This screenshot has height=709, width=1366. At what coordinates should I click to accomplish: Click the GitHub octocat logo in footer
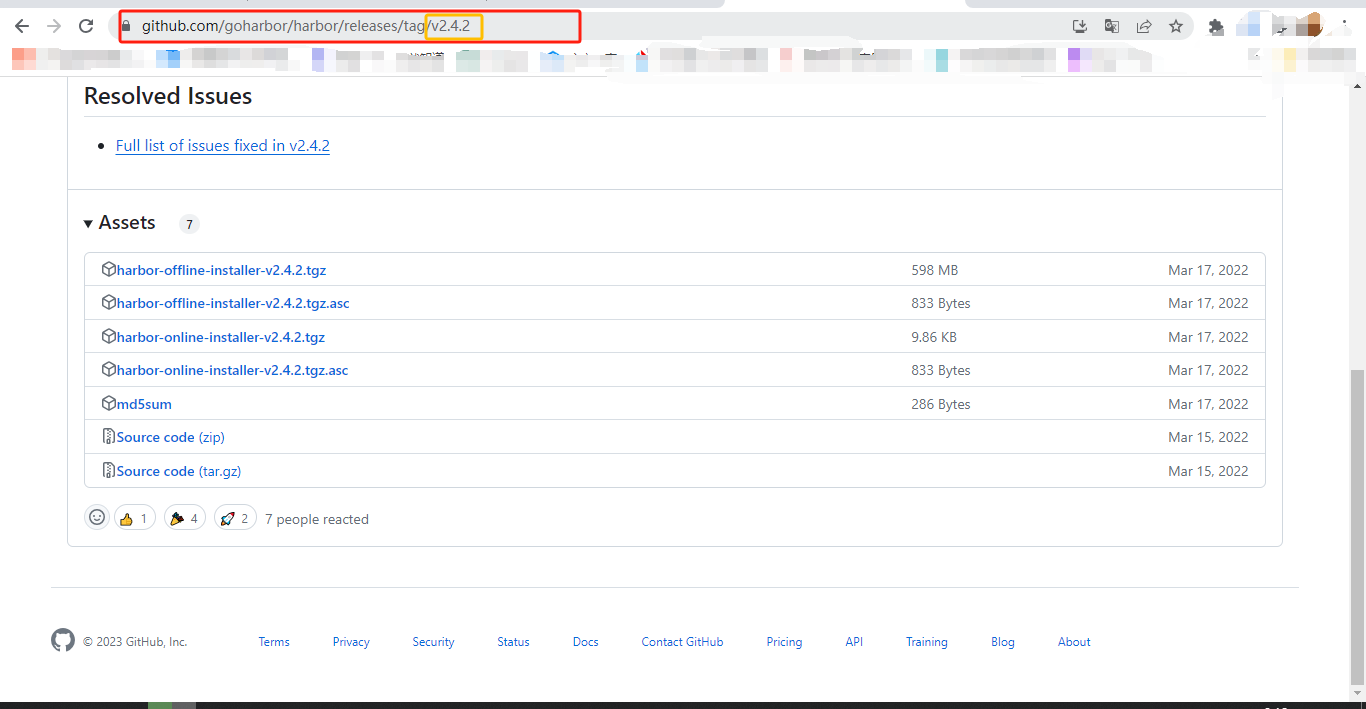pos(63,640)
